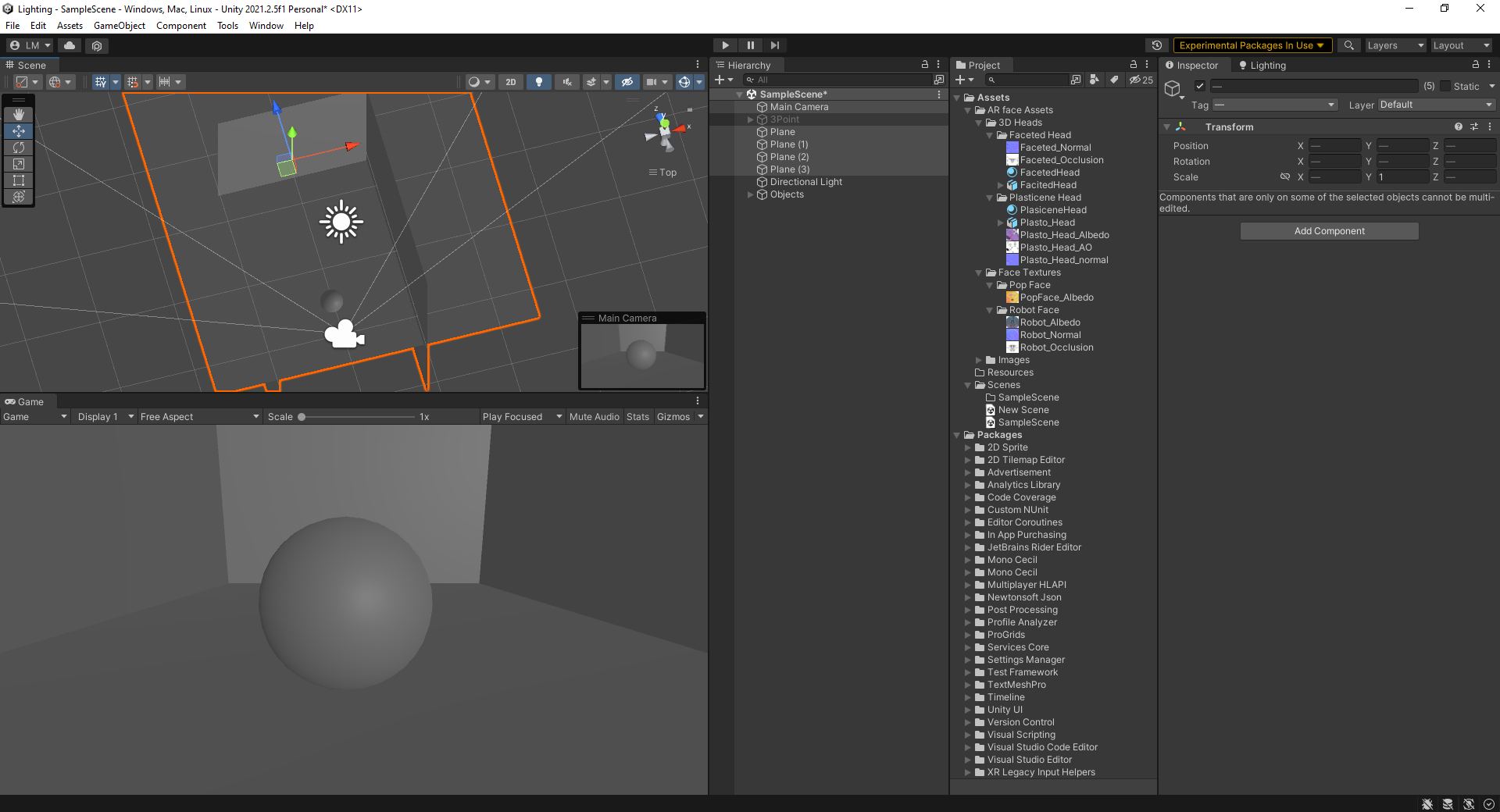This screenshot has width=1500, height=812.
Task: Enable the Static checkbox
Action: (x=1445, y=86)
